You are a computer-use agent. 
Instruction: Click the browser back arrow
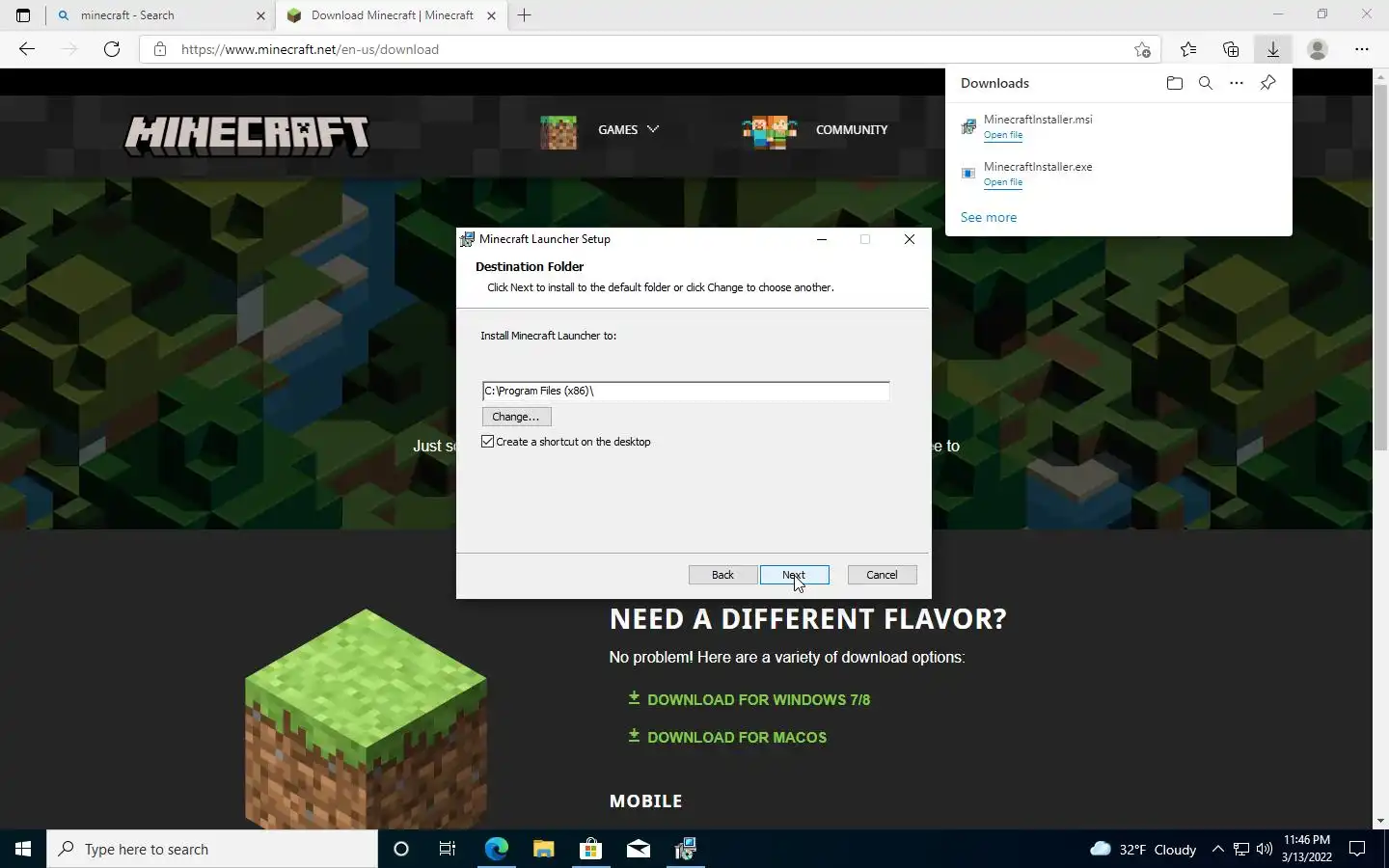pyautogui.click(x=27, y=49)
